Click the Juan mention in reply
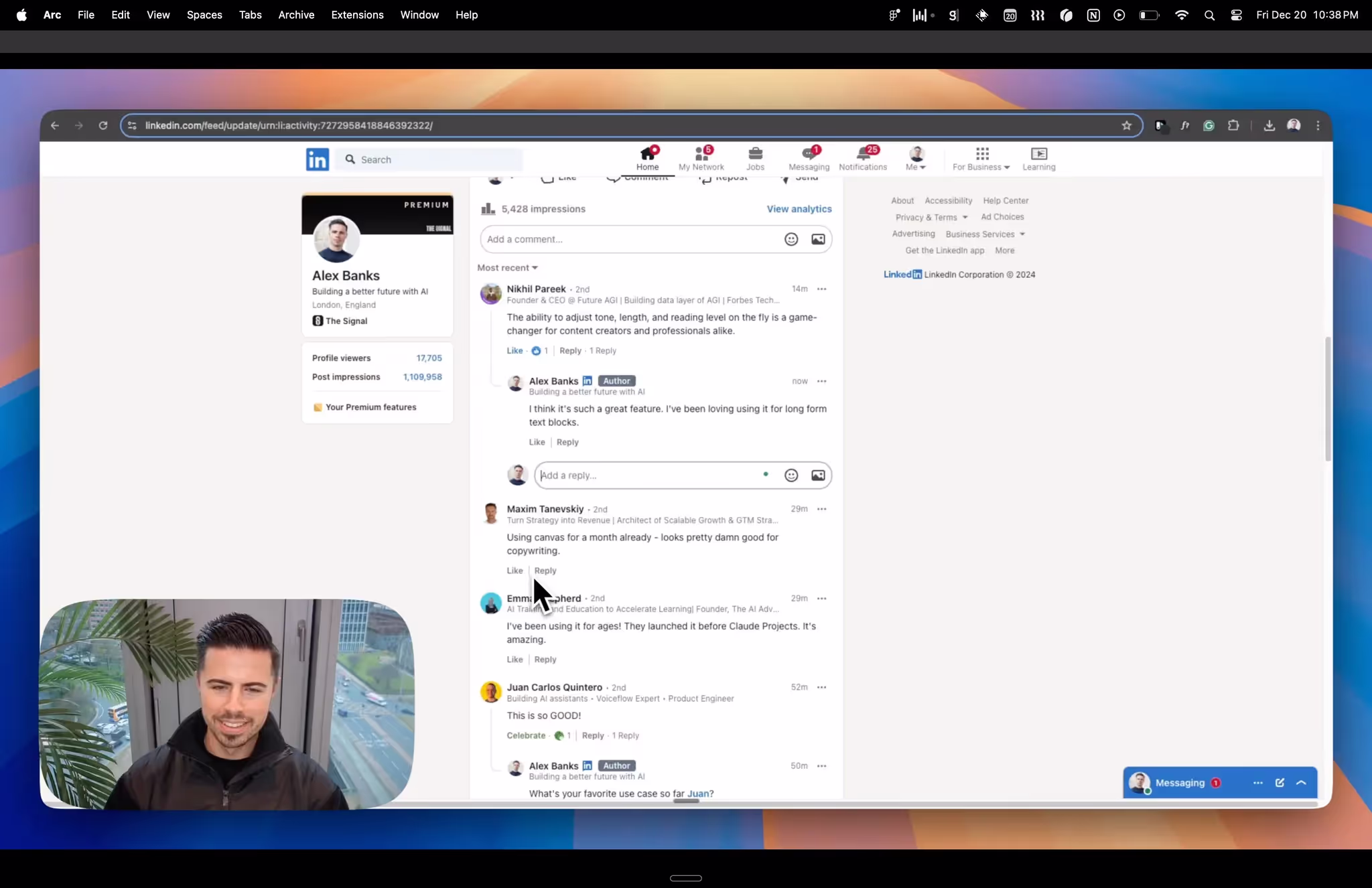Screen dimensions: 1372x888 pos(697,794)
